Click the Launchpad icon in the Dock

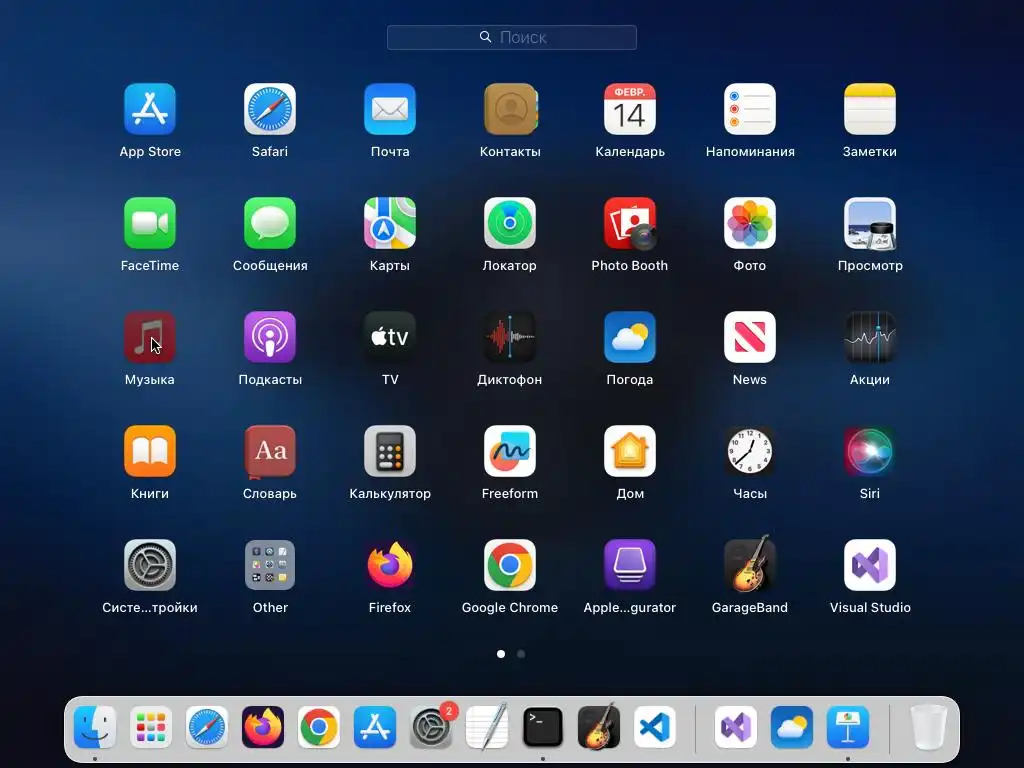[x=151, y=727]
